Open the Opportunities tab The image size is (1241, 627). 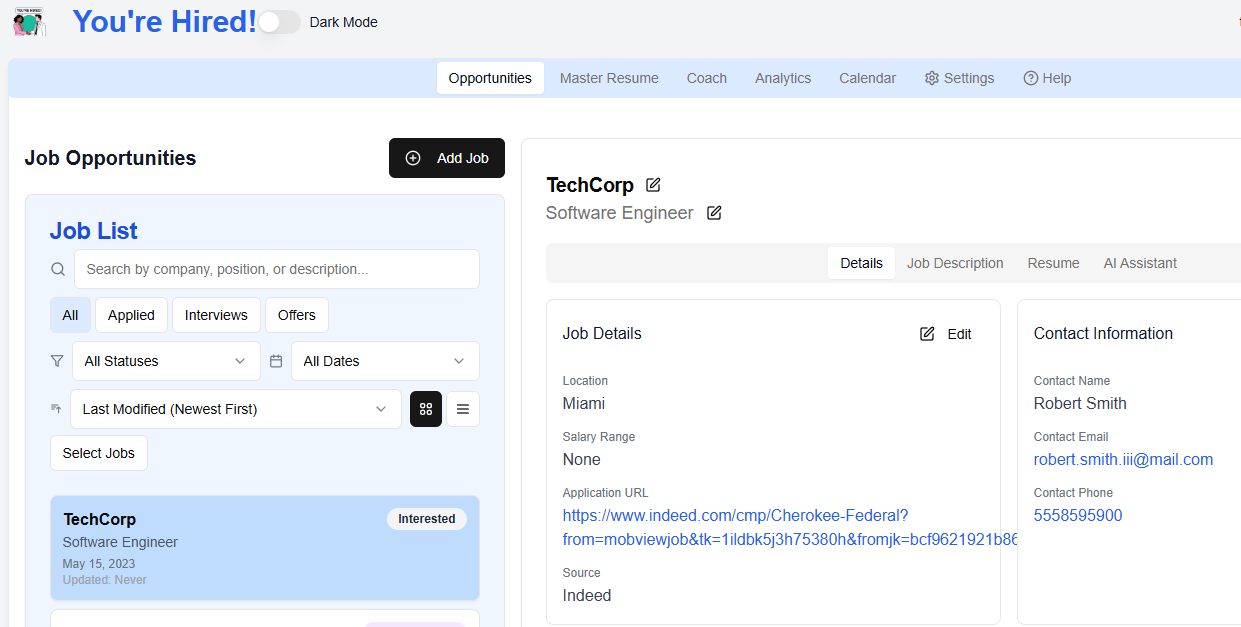490,78
